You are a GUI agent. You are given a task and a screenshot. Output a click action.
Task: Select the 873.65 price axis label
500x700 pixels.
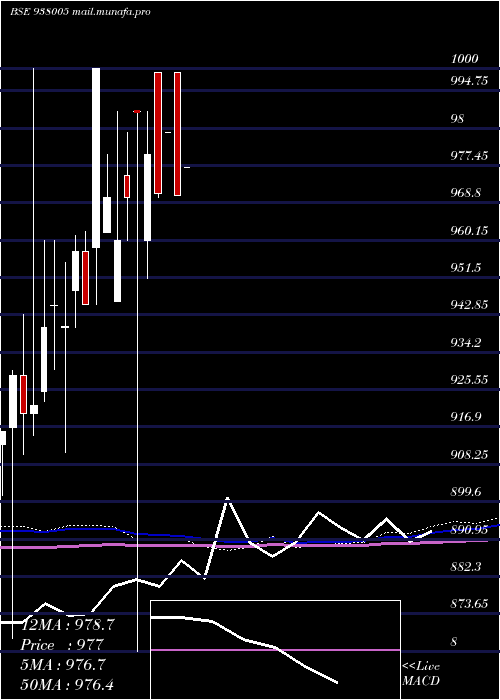point(469,604)
